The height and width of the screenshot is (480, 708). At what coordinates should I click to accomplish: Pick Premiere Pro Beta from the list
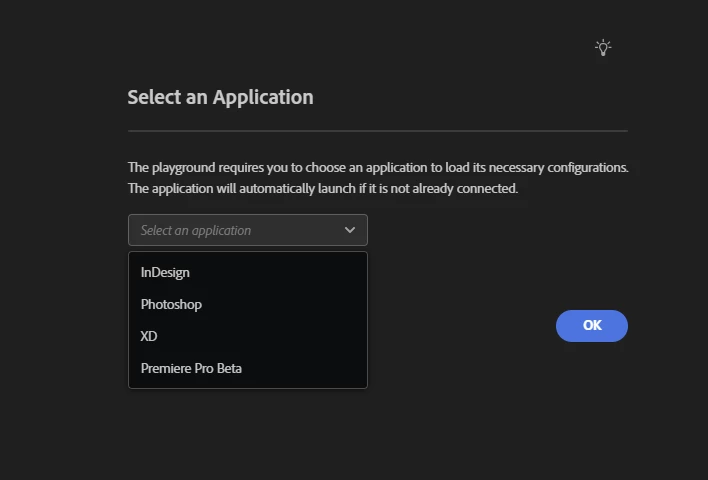[248, 368]
